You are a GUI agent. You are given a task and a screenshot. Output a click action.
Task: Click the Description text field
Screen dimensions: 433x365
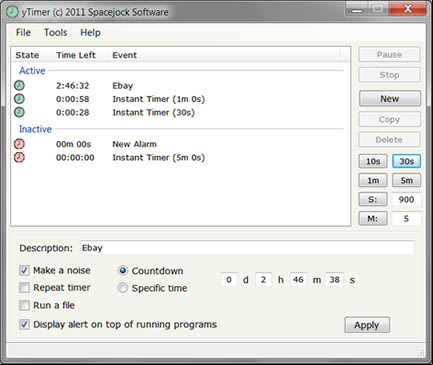coord(247,248)
